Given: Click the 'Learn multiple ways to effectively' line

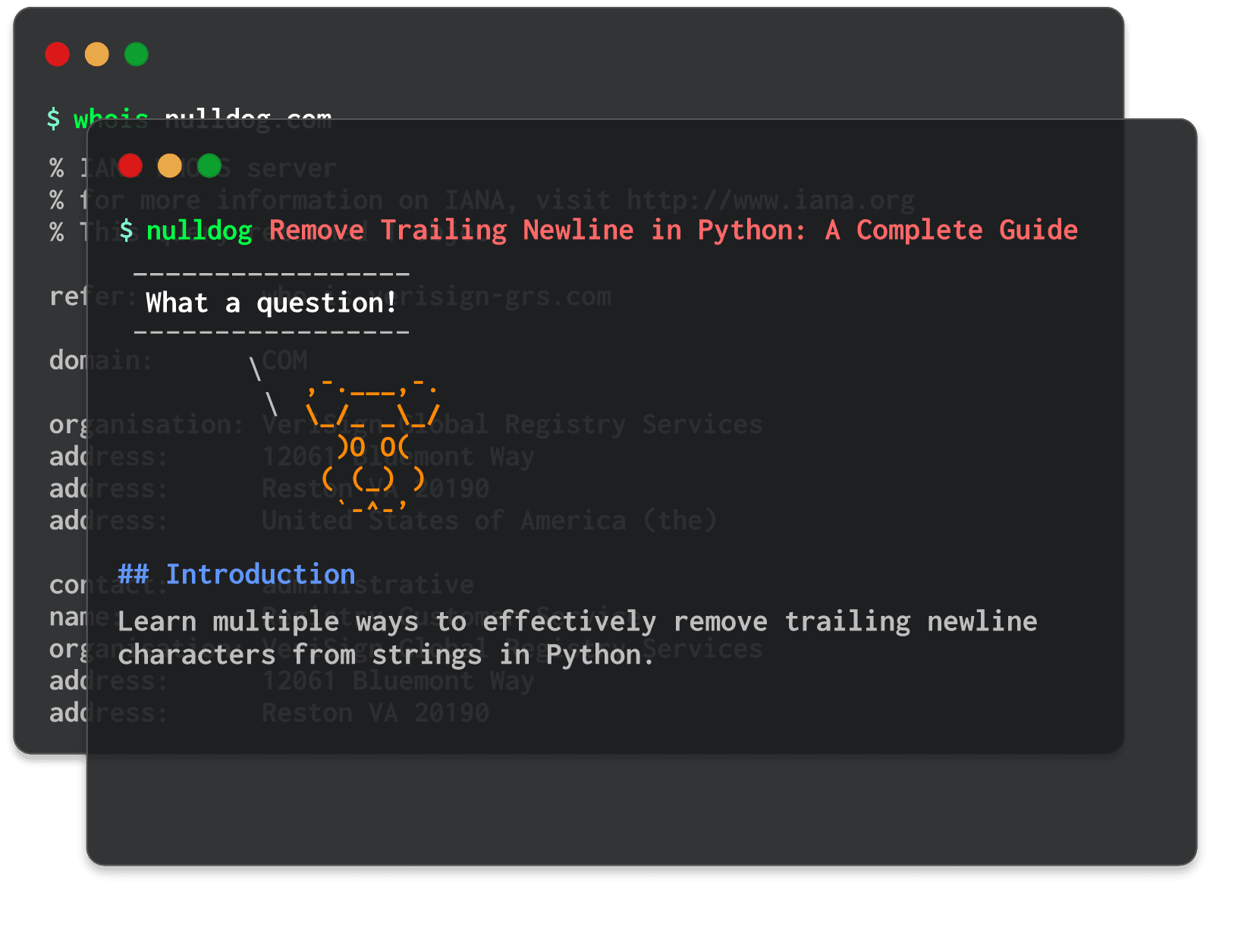Looking at the screenshot, I should click(x=577, y=621).
